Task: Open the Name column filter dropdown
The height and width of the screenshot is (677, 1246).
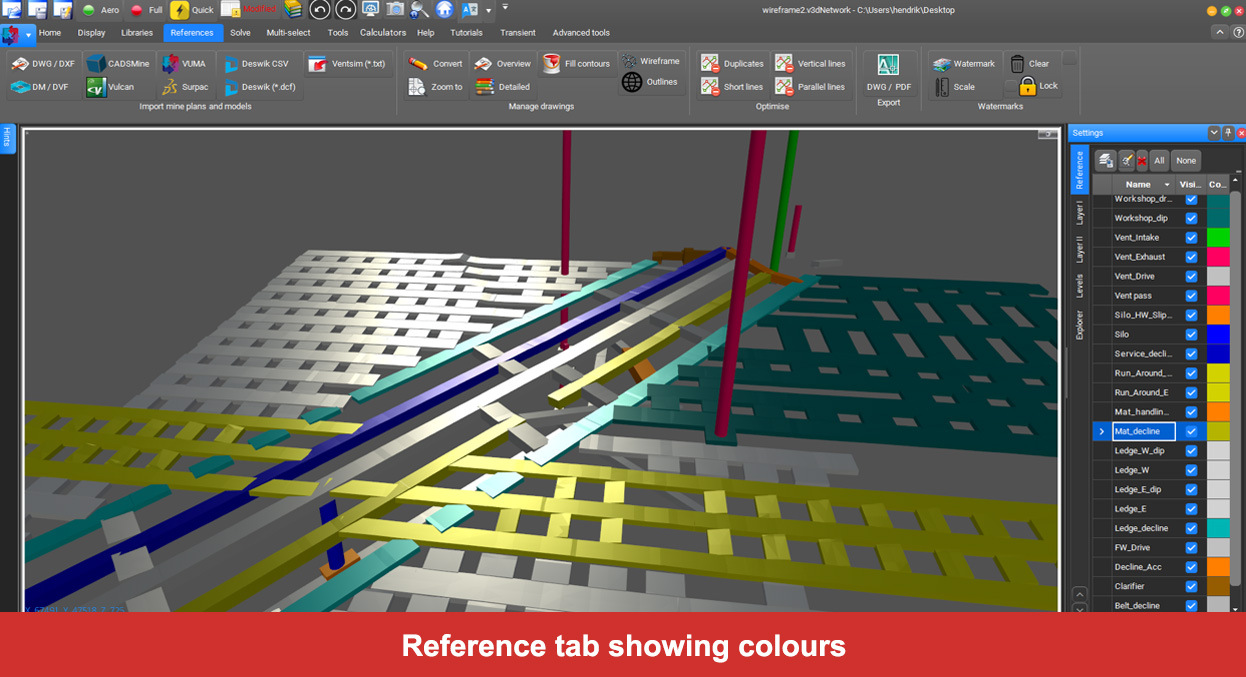Action: tap(1166, 185)
